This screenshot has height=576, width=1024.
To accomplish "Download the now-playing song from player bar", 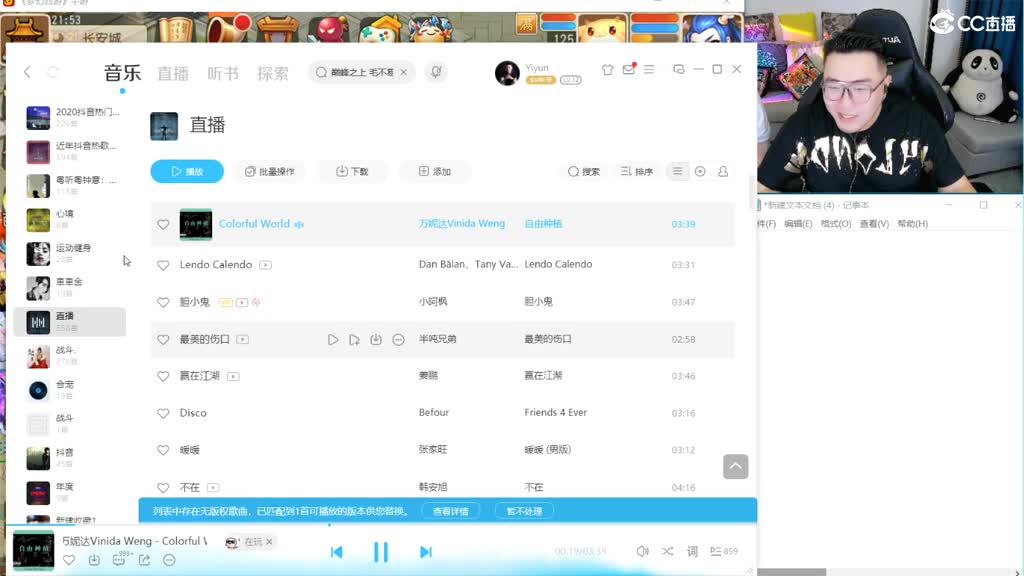I will [94, 560].
